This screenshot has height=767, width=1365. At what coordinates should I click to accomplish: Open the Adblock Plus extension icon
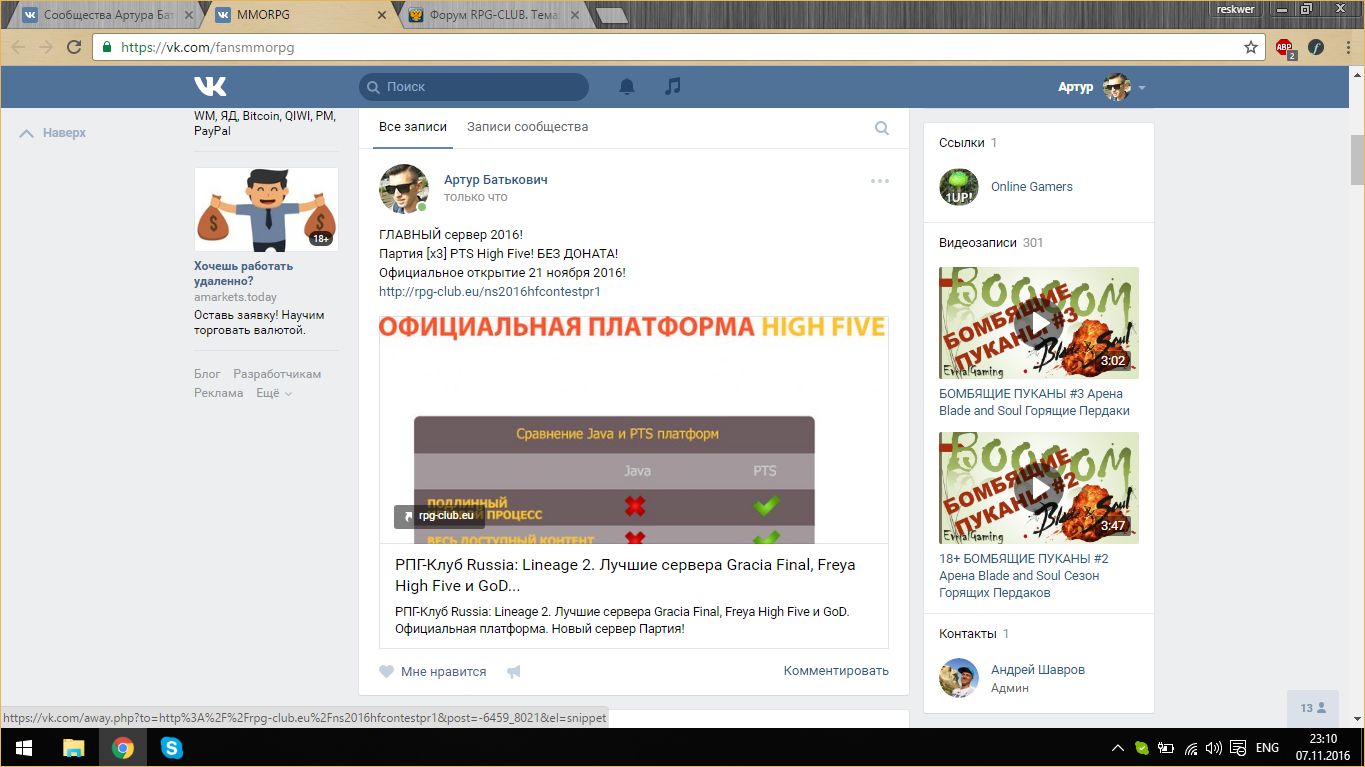1285,47
